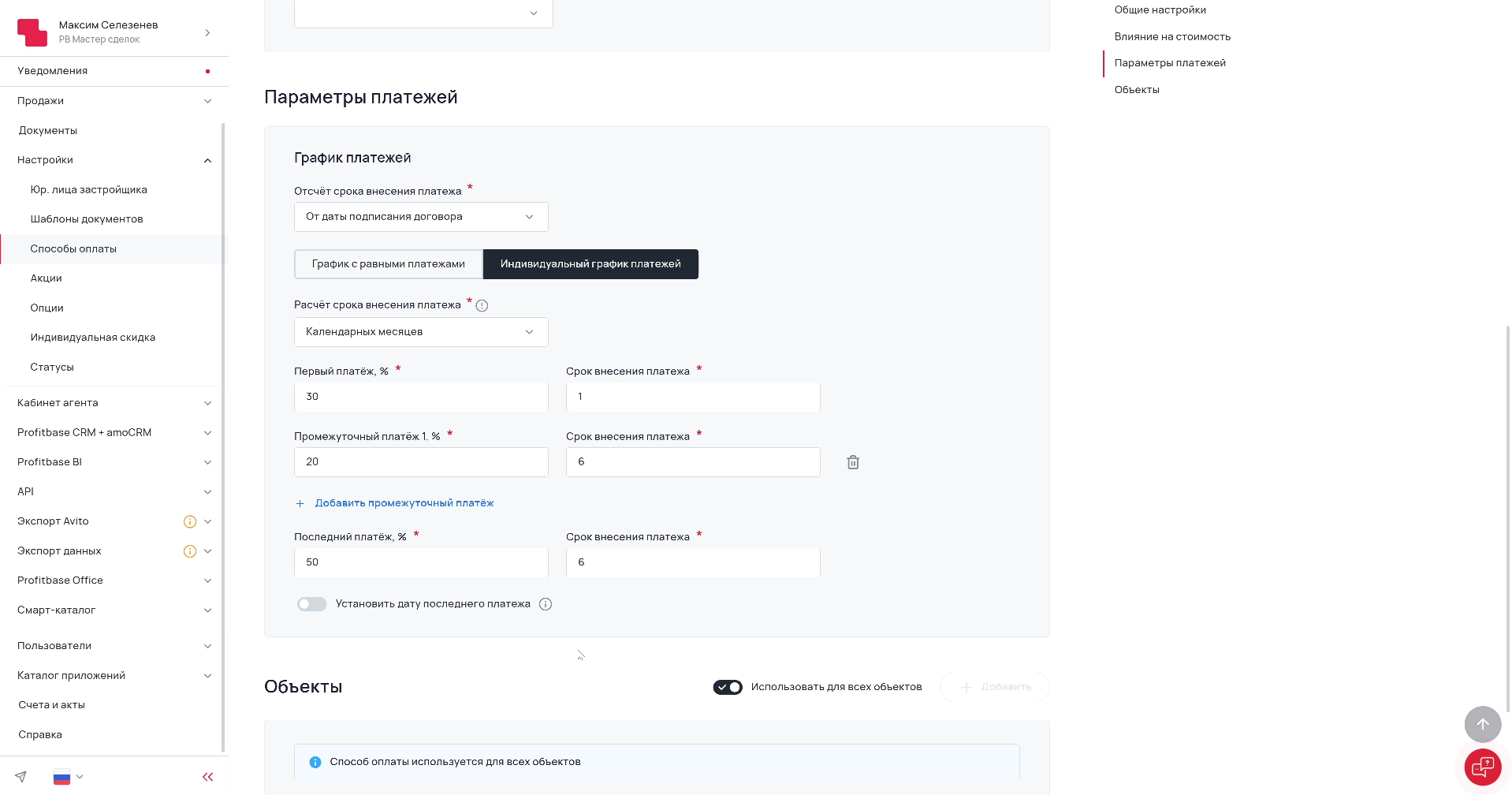Jump to Объекты anchor link
This screenshot has width=1512, height=795.
click(1137, 90)
